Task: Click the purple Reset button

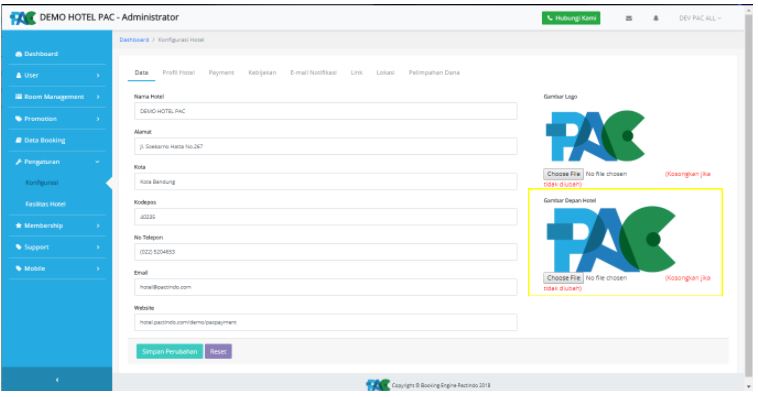Action: click(x=218, y=352)
